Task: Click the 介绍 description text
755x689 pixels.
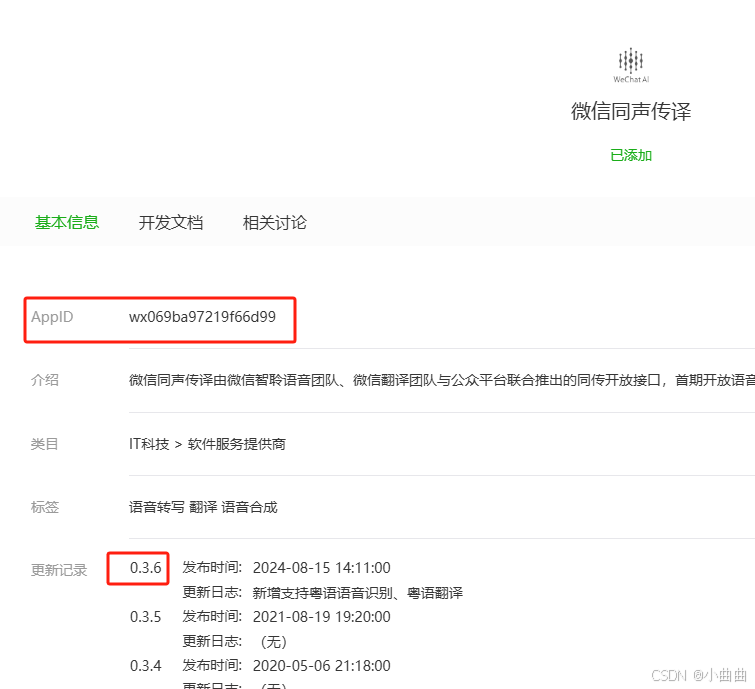Action: tap(442, 380)
